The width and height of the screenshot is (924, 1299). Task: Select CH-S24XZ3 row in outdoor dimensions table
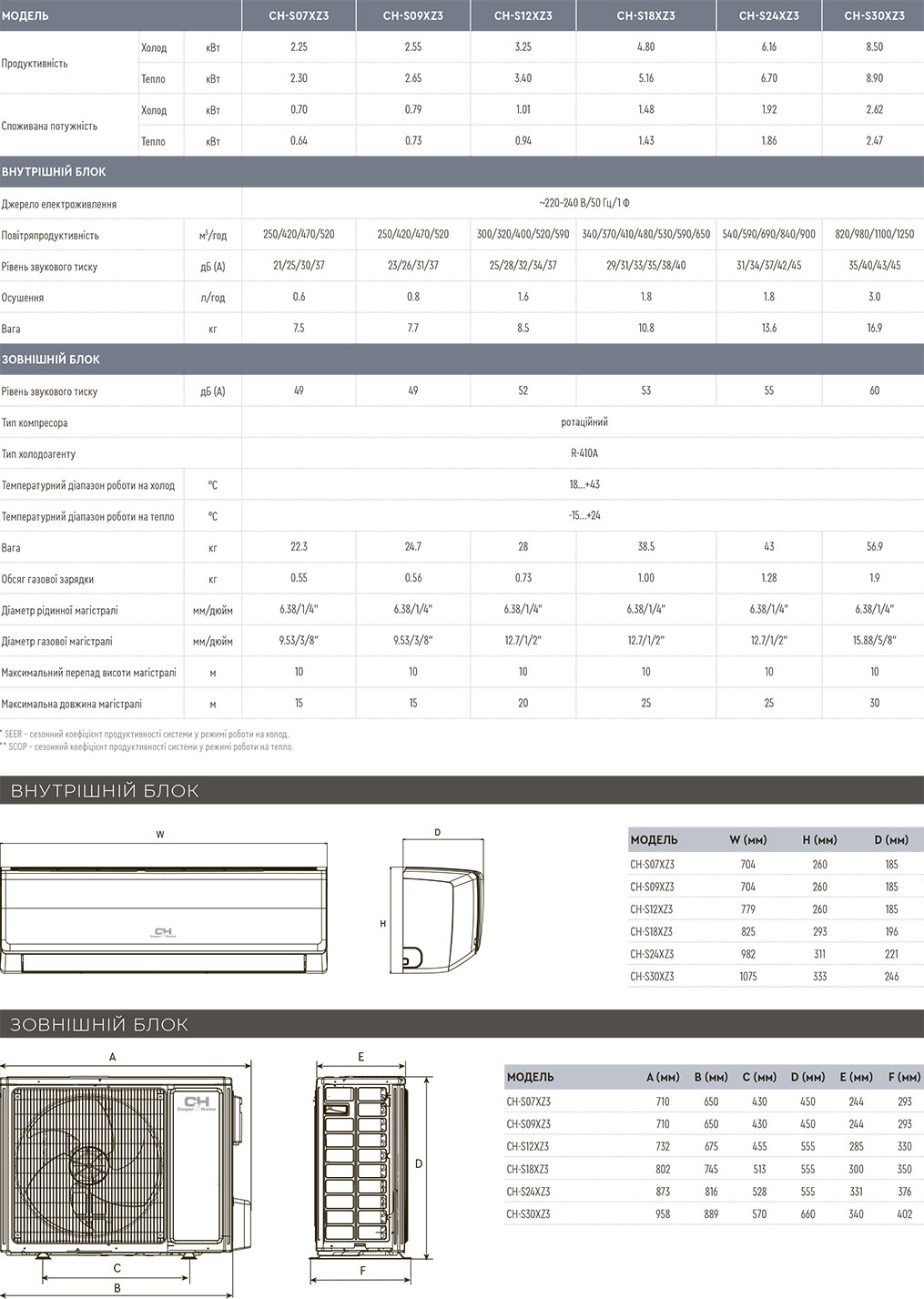point(713,1192)
